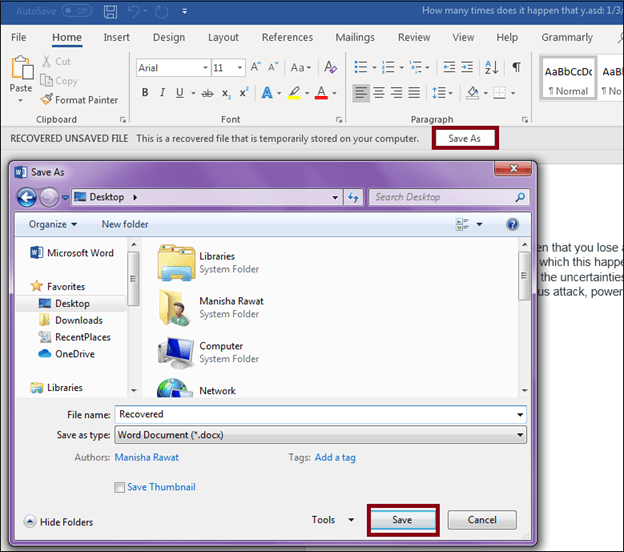Open the File tab
This screenshot has height=552, width=624.
coord(19,37)
